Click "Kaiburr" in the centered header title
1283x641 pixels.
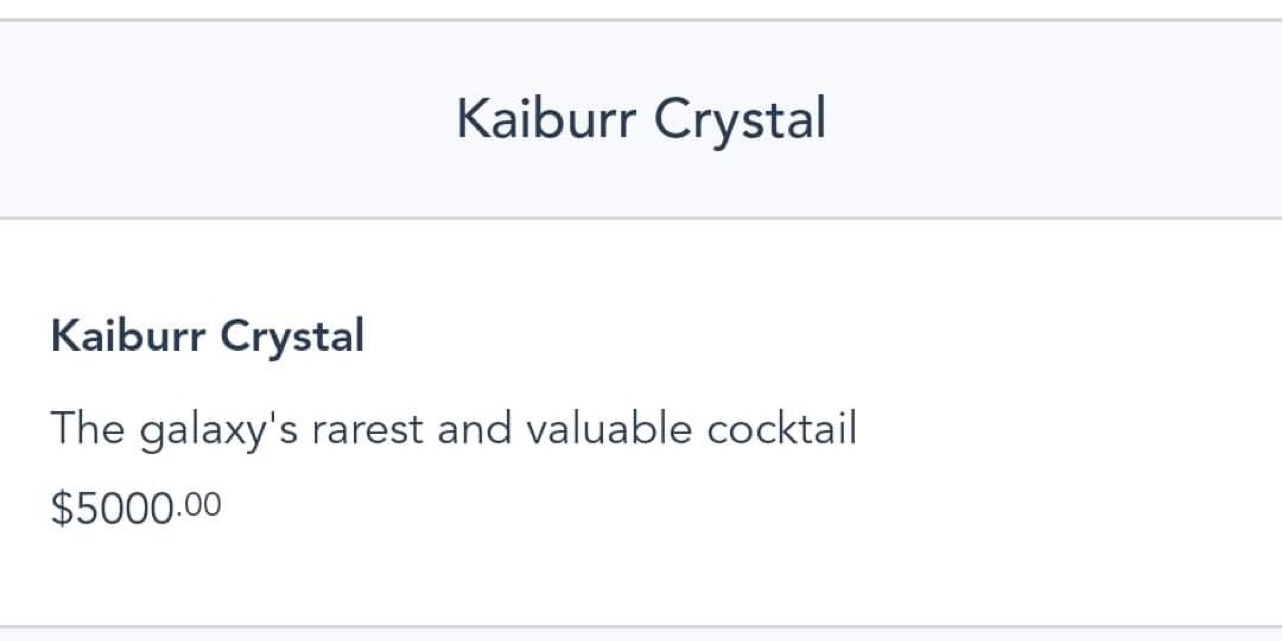[547, 120]
